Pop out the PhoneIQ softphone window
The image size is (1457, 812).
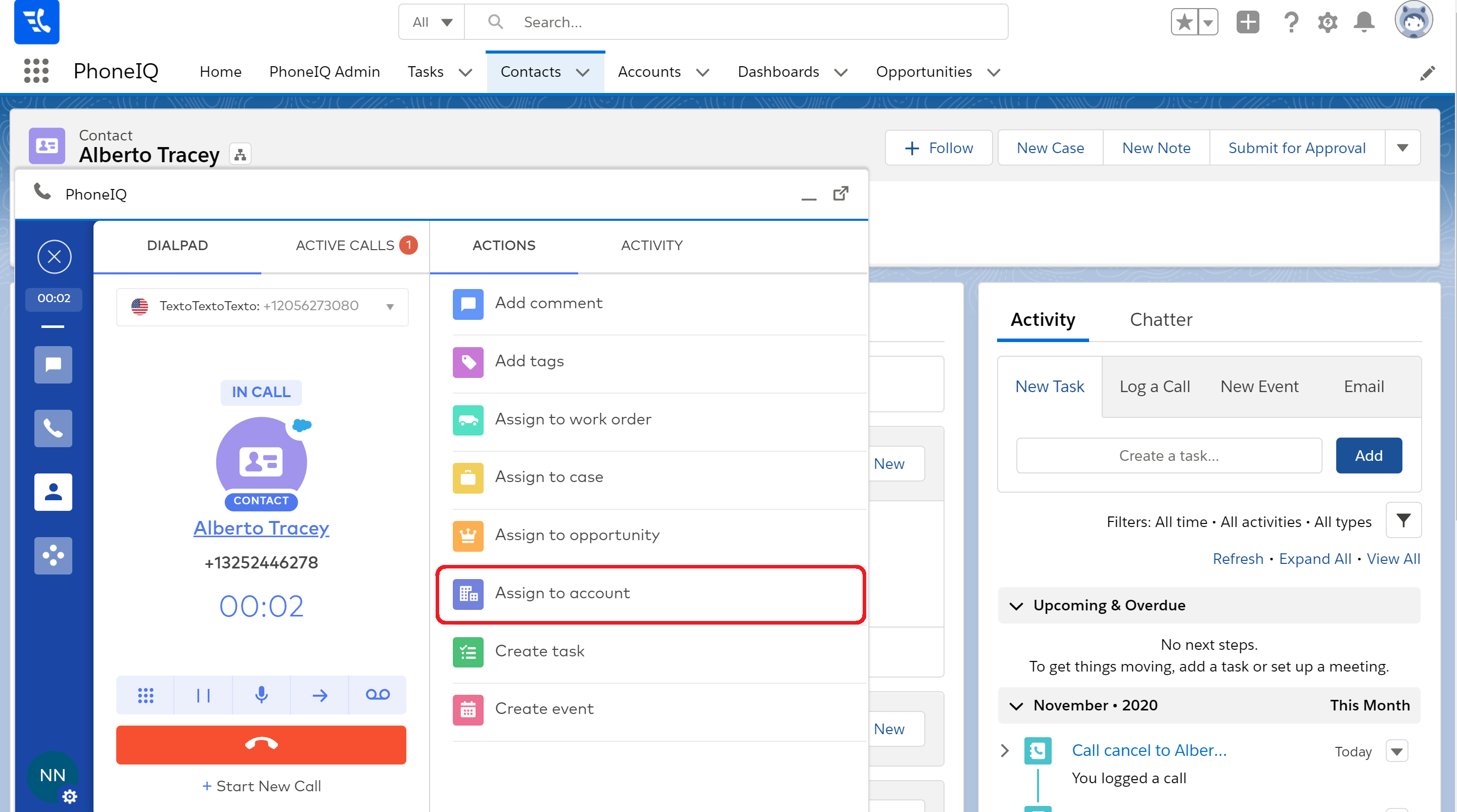pos(840,194)
